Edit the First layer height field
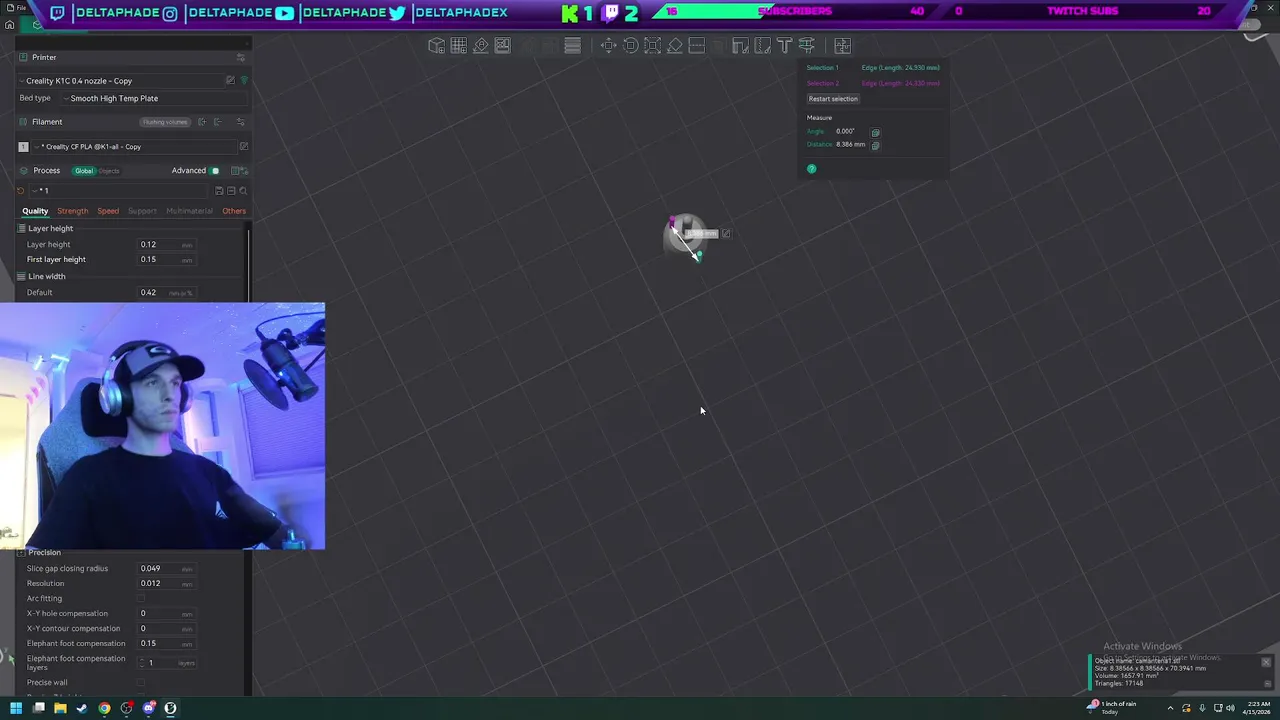Image resolution: width=1280 pixels, height=720 pixels. coord(166,260)
